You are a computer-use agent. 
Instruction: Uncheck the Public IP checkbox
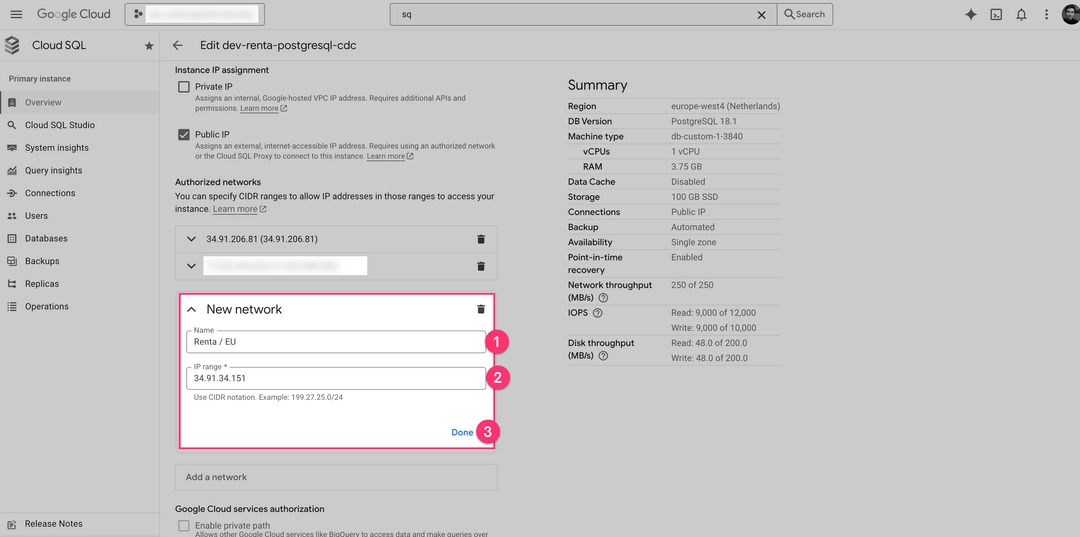(184, 134)
